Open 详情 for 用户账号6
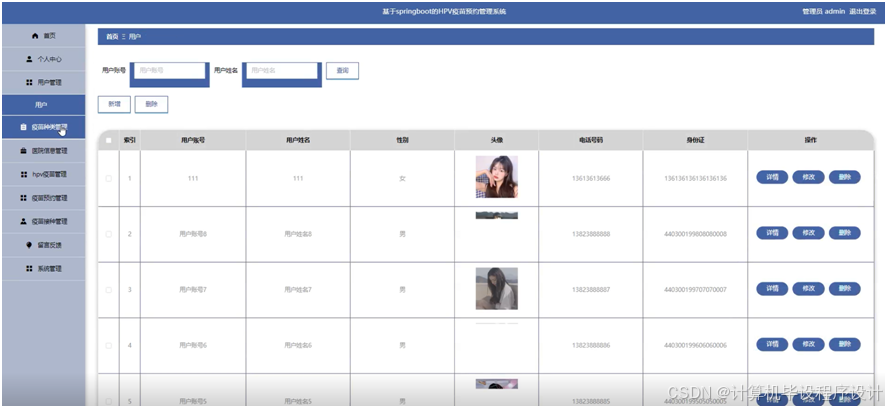 tap(772, 344)
